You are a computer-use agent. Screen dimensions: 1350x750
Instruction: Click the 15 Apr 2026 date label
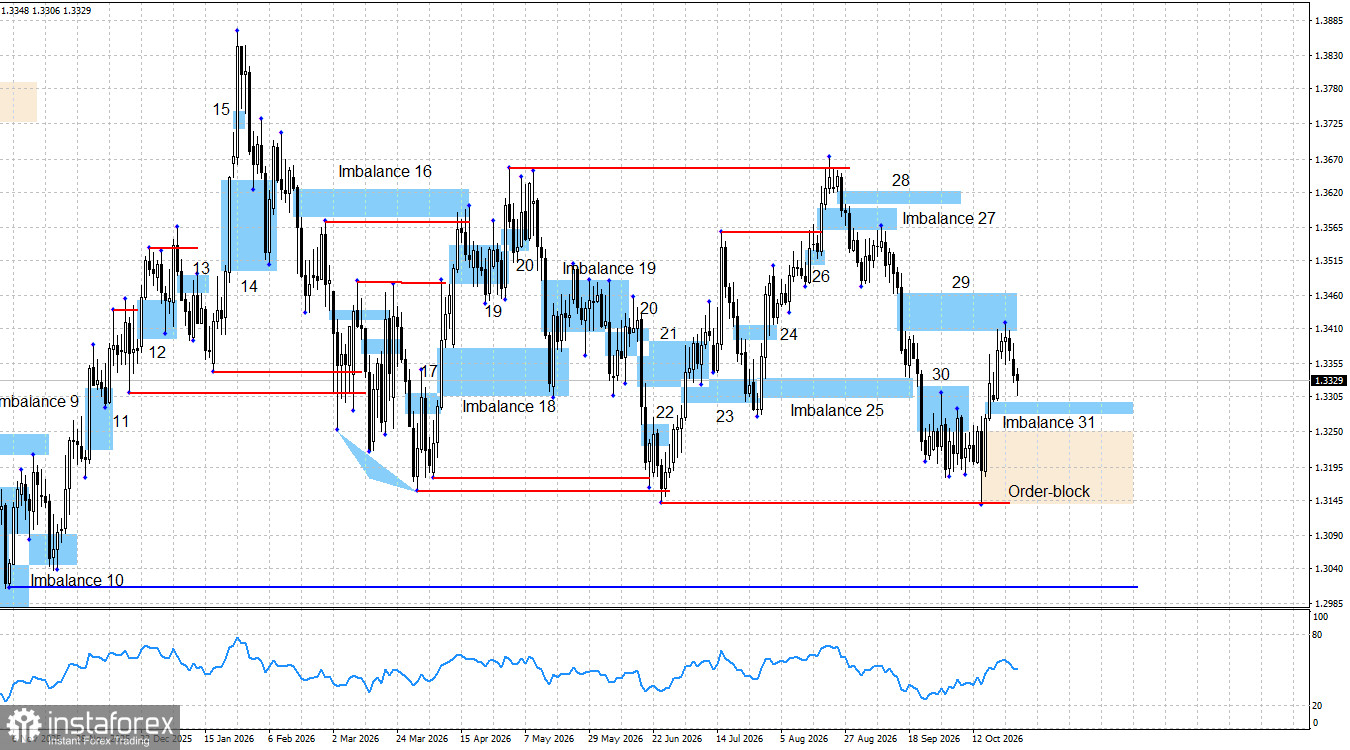click(485, 739)
